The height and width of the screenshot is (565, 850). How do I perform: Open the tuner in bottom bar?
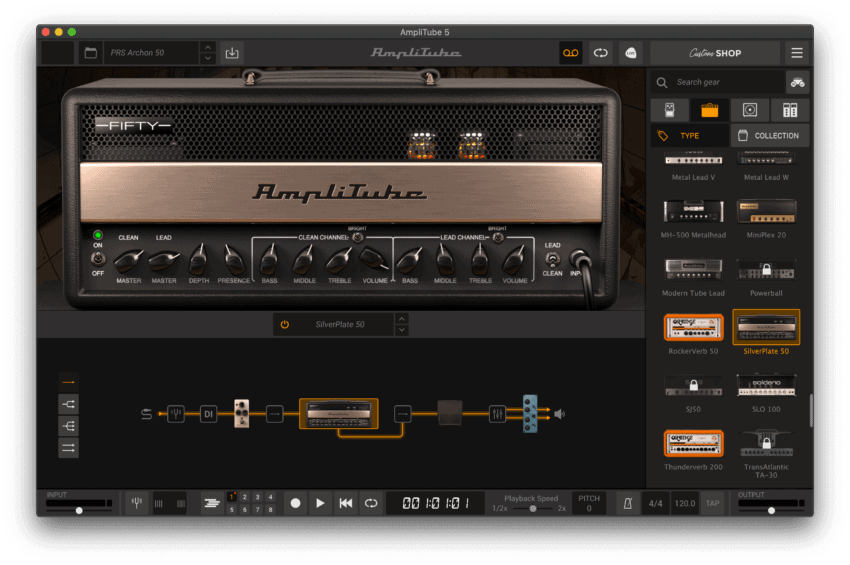pyautogui.click(x=137, y=503)
